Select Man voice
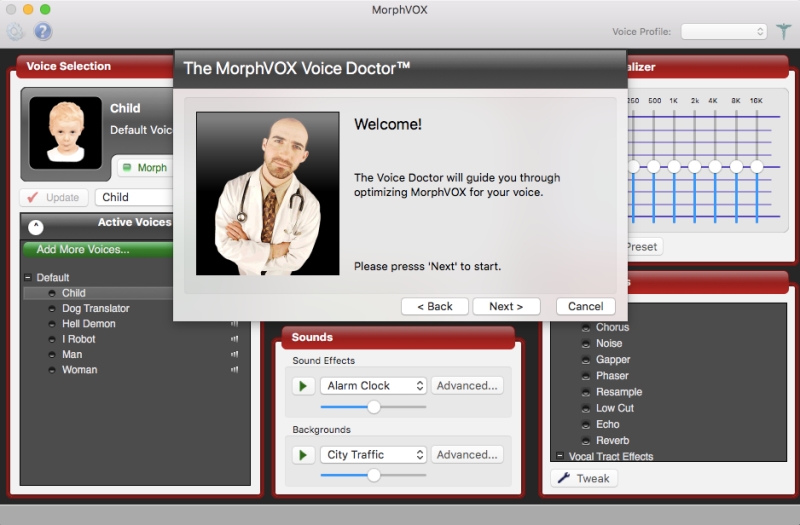This screenshot has height=525, width=800. (x=72, y=354)
